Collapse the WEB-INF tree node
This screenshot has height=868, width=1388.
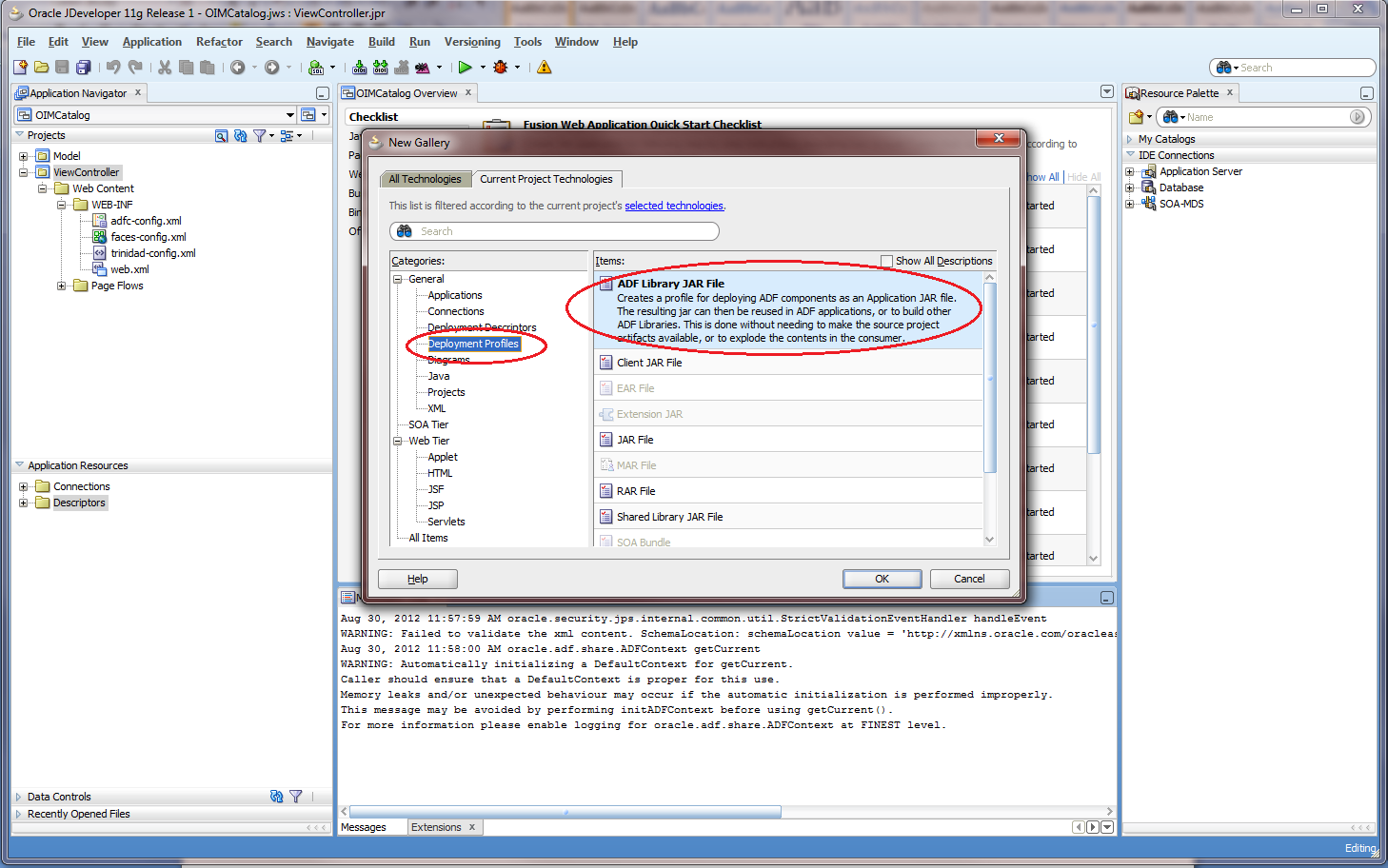[61, 204]
